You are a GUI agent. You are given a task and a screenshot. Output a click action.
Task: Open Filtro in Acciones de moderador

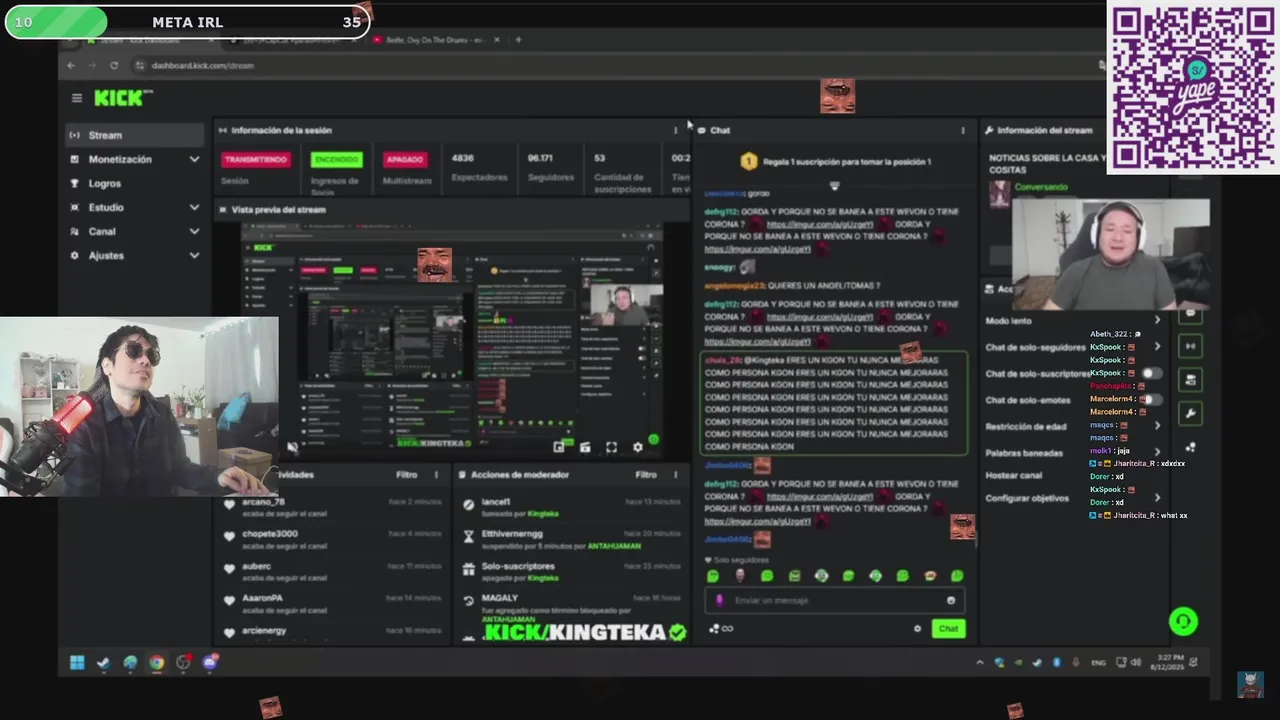(646, 475)
